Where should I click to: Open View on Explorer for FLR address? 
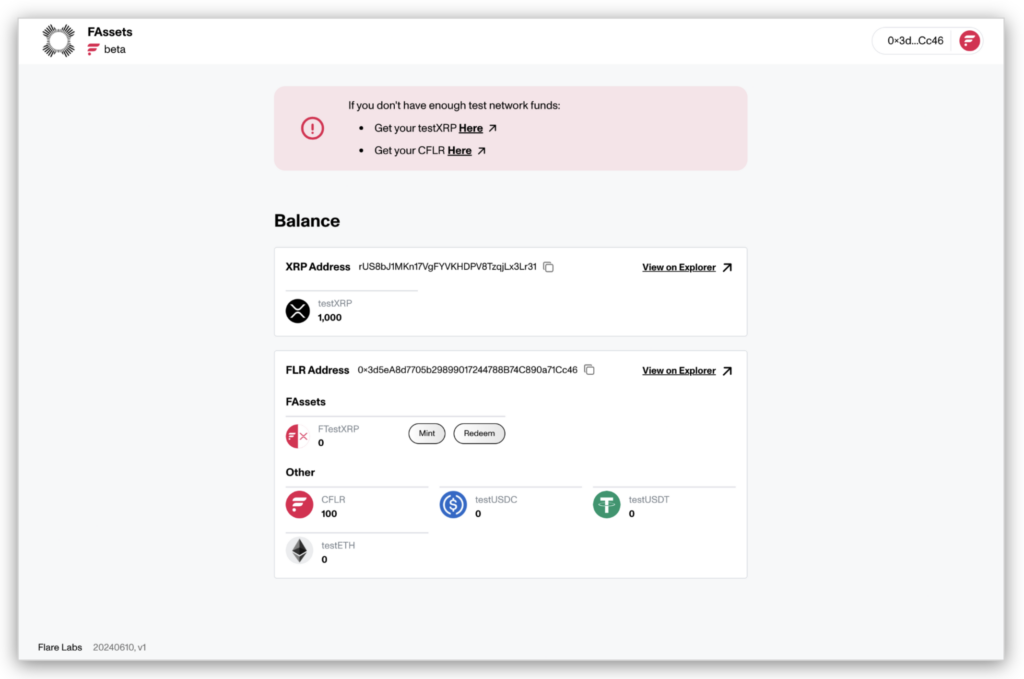pyautogui.click(x=686, y=371)
